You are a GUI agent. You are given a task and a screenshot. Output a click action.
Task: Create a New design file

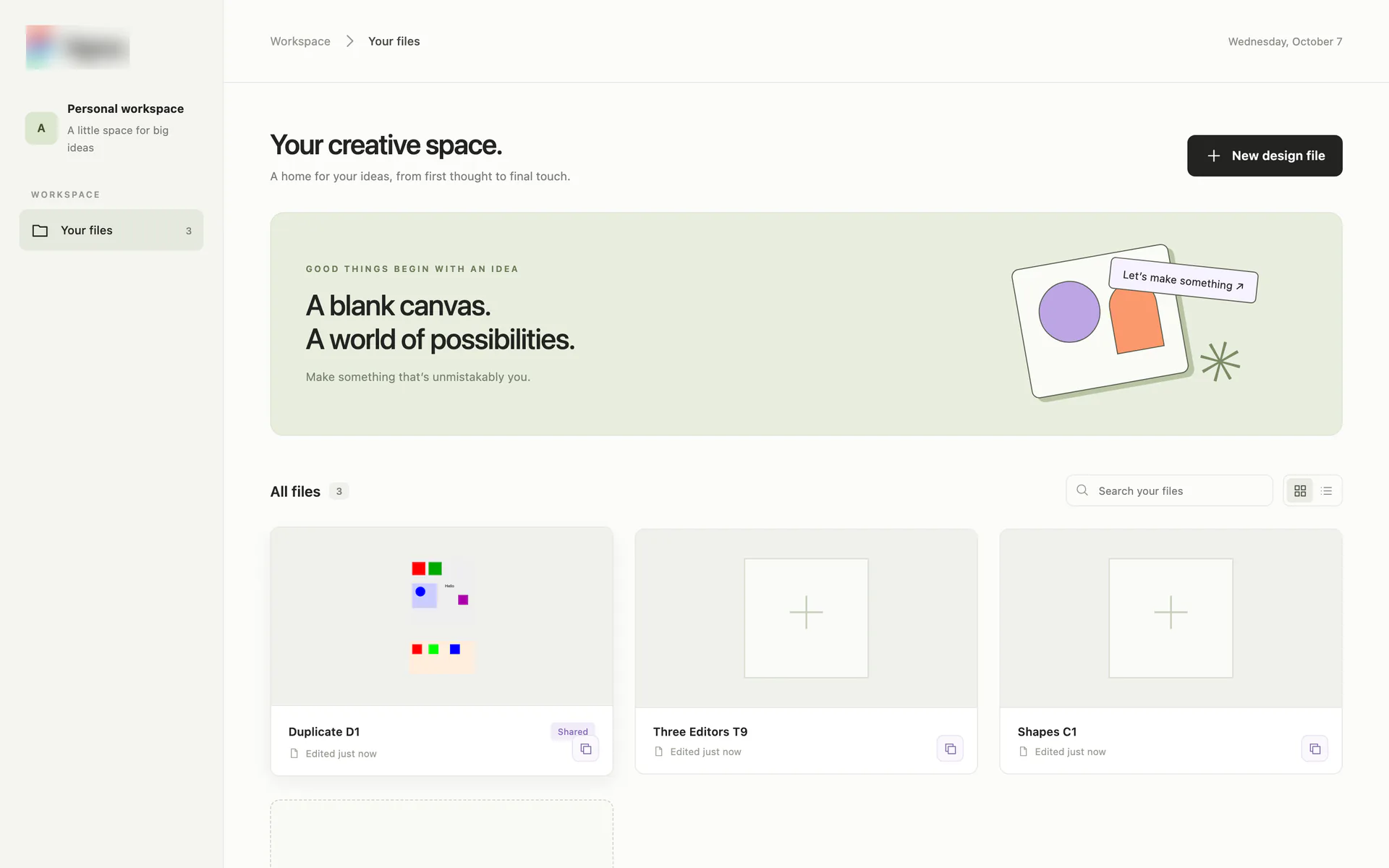[1265, 156]
